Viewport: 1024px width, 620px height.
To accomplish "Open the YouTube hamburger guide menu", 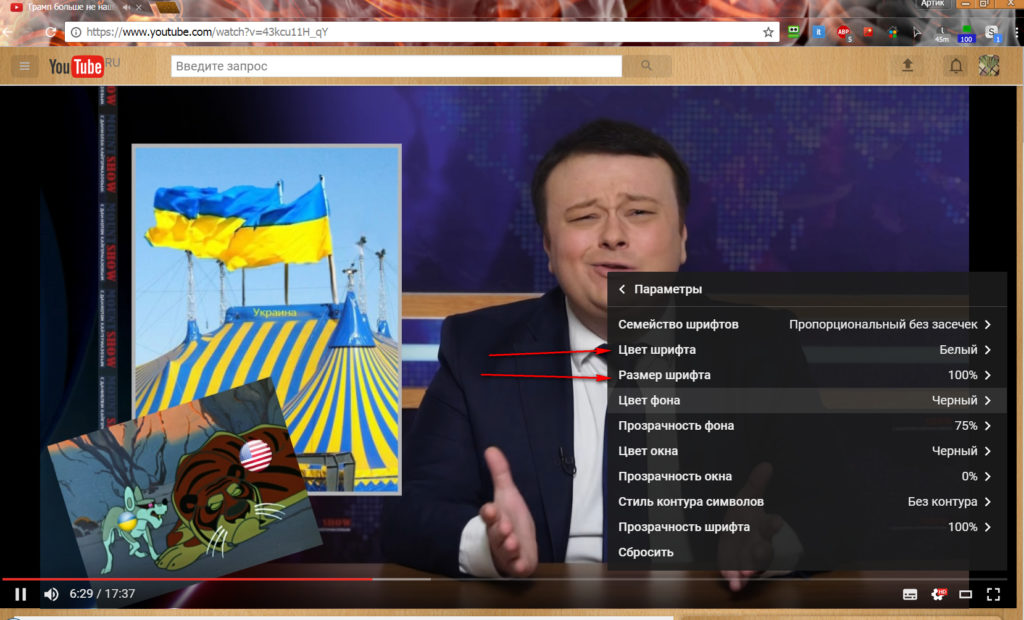I will [25, 66].
